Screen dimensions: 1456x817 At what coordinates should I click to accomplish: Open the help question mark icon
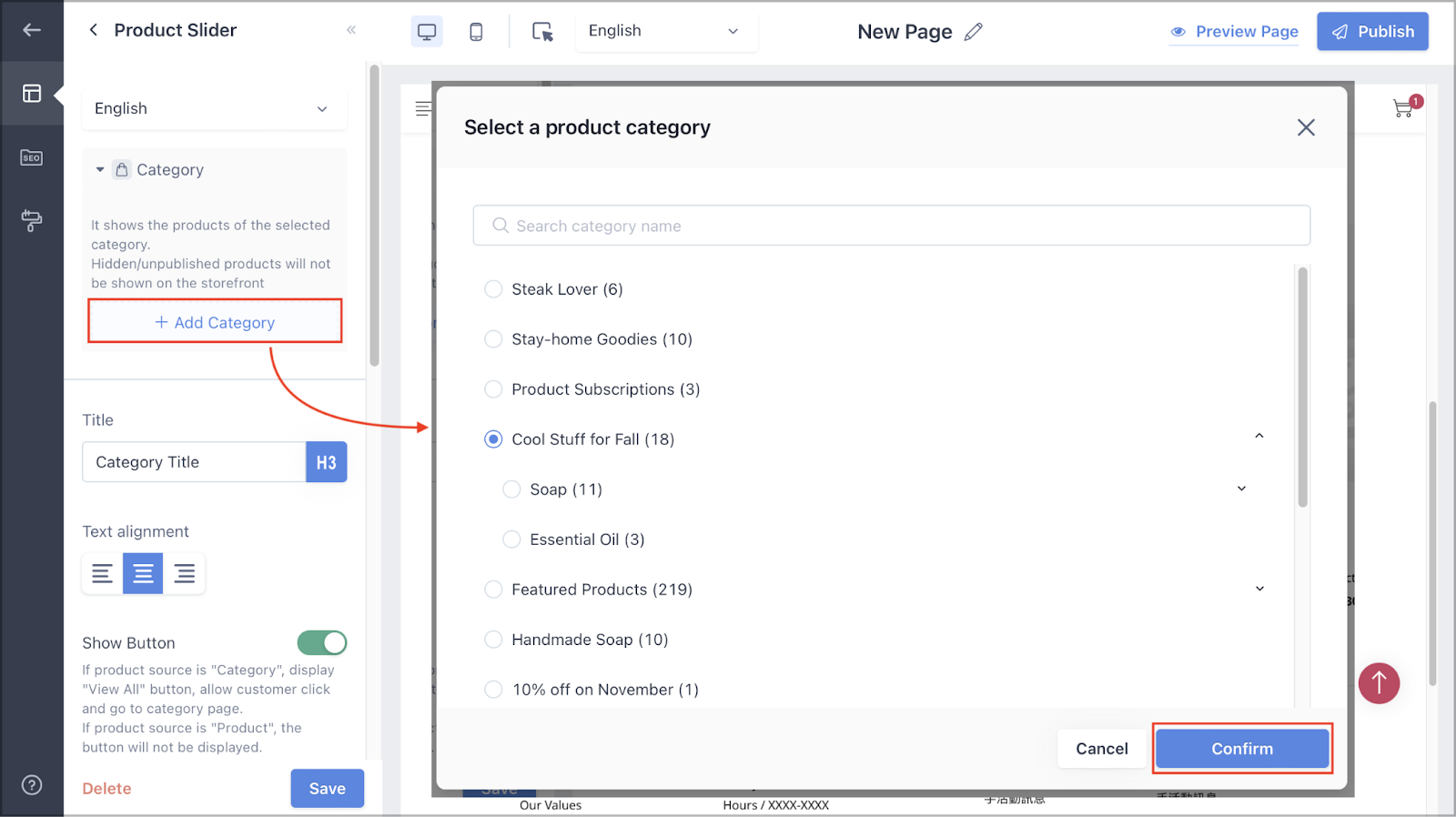coord(32,785)
